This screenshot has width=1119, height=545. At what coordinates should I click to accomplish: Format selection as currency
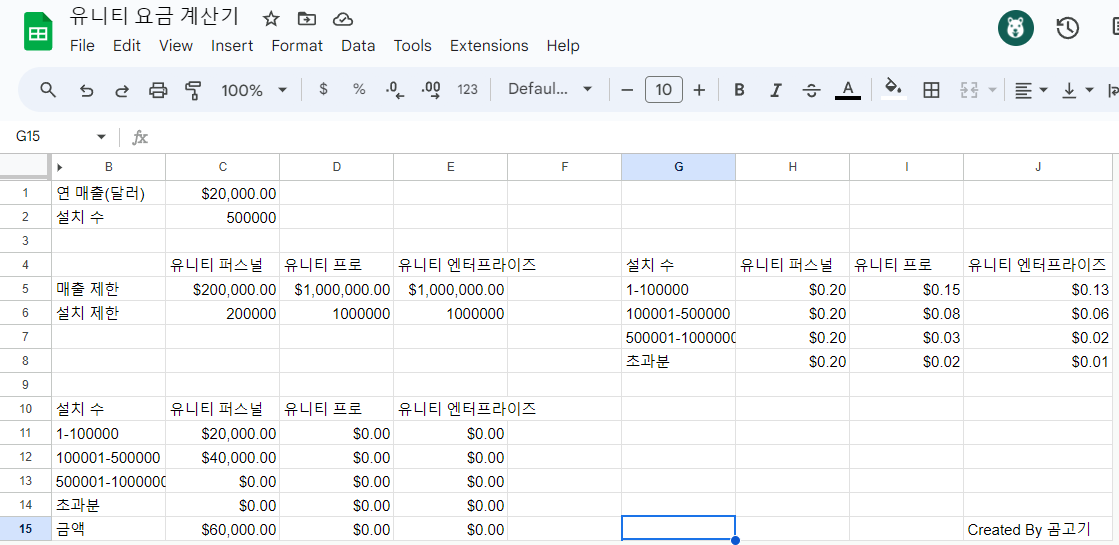tap(323, 89)
